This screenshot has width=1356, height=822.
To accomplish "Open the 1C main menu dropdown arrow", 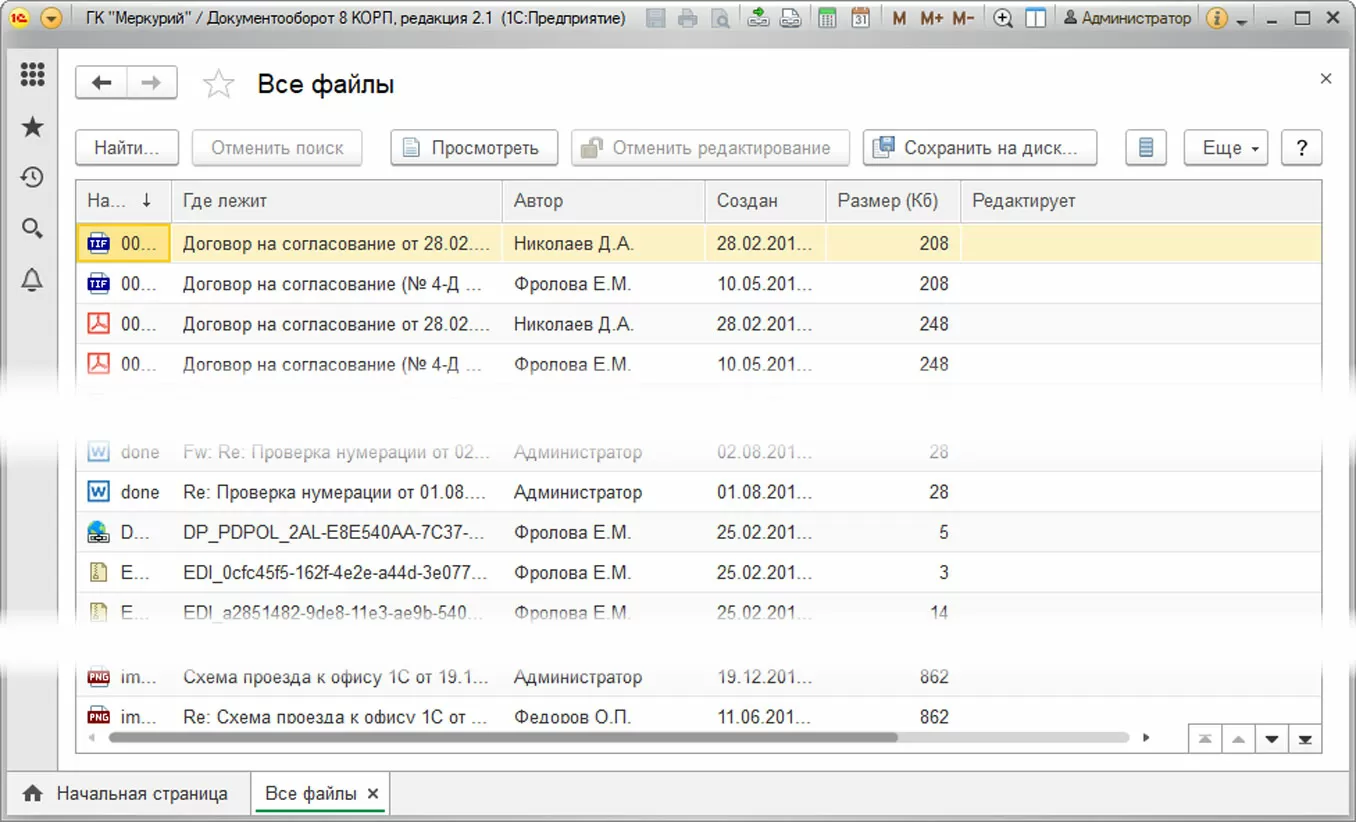I will point(51,18).
